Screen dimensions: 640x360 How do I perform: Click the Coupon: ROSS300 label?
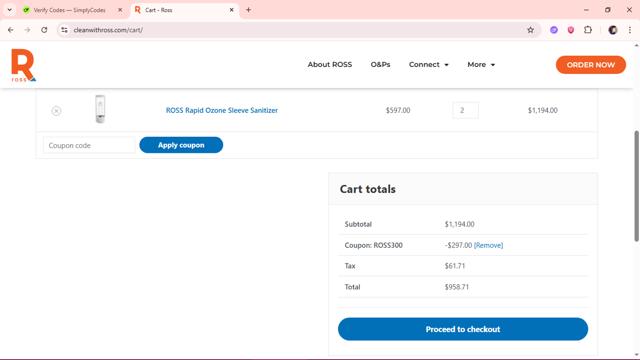373,245
